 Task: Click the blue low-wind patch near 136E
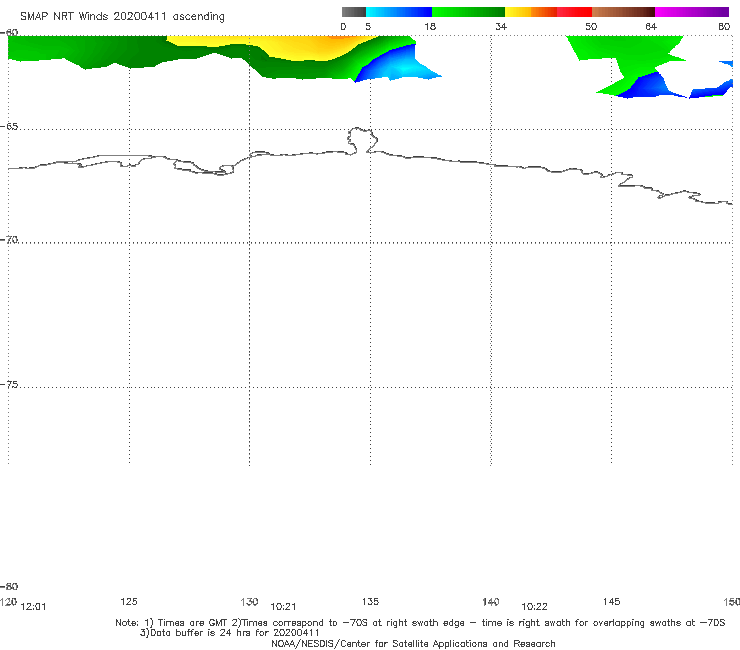(396, 65)
